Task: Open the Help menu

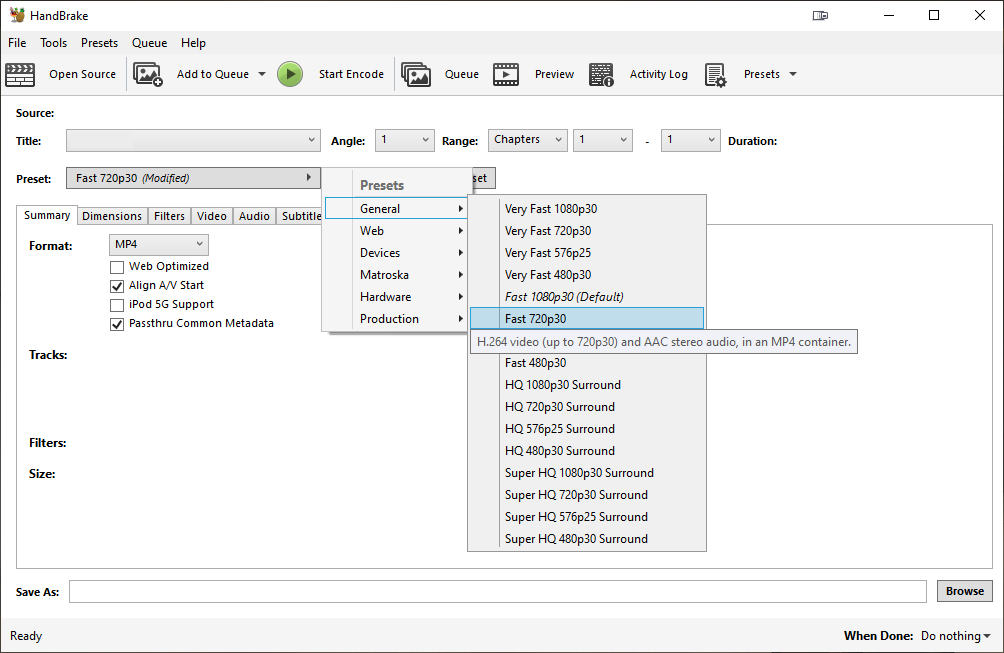Action: click(x=193, y=43)
